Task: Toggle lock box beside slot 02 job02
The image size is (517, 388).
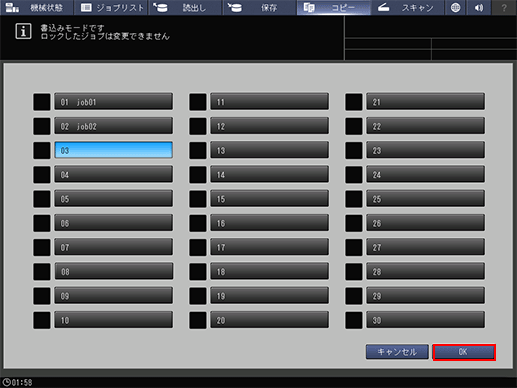Action: (42, 126)
